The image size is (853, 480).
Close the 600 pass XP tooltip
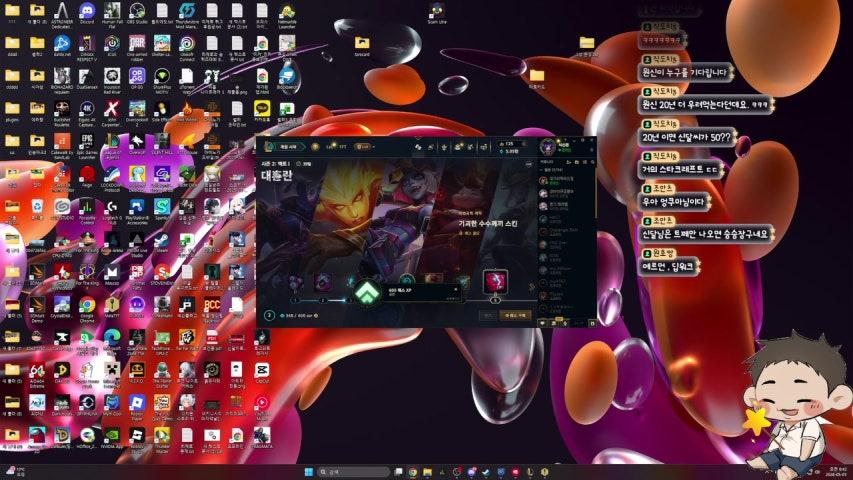[457, 290]
